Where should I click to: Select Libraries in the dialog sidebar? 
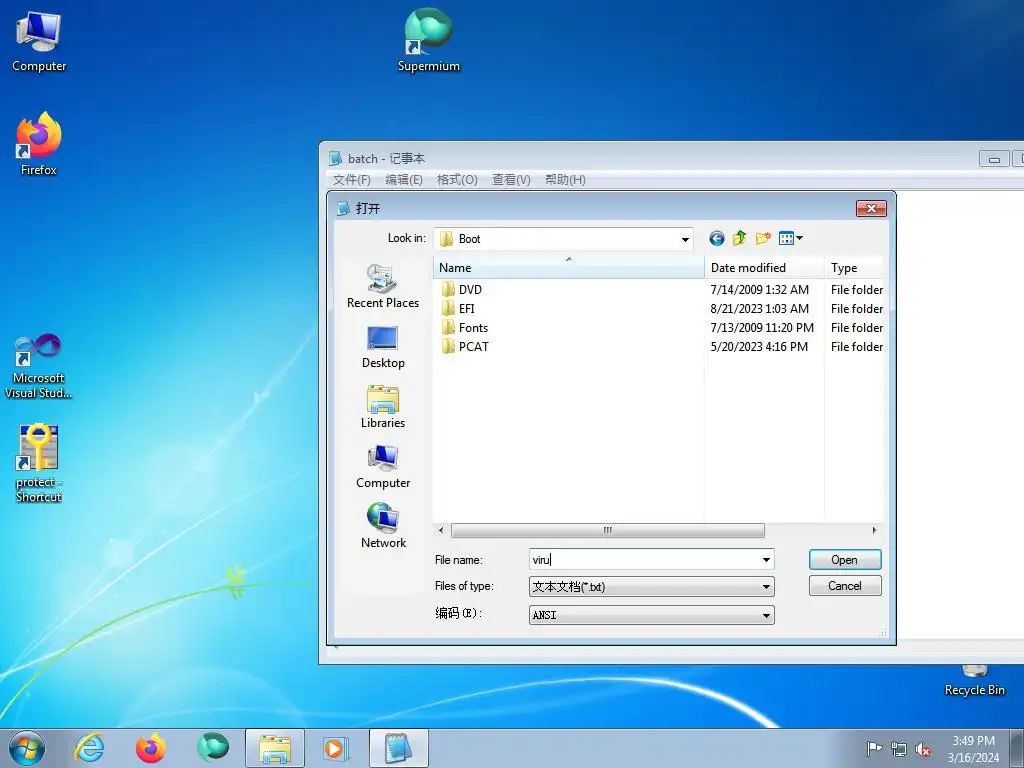pyautogui.click(x=383, y=407)
